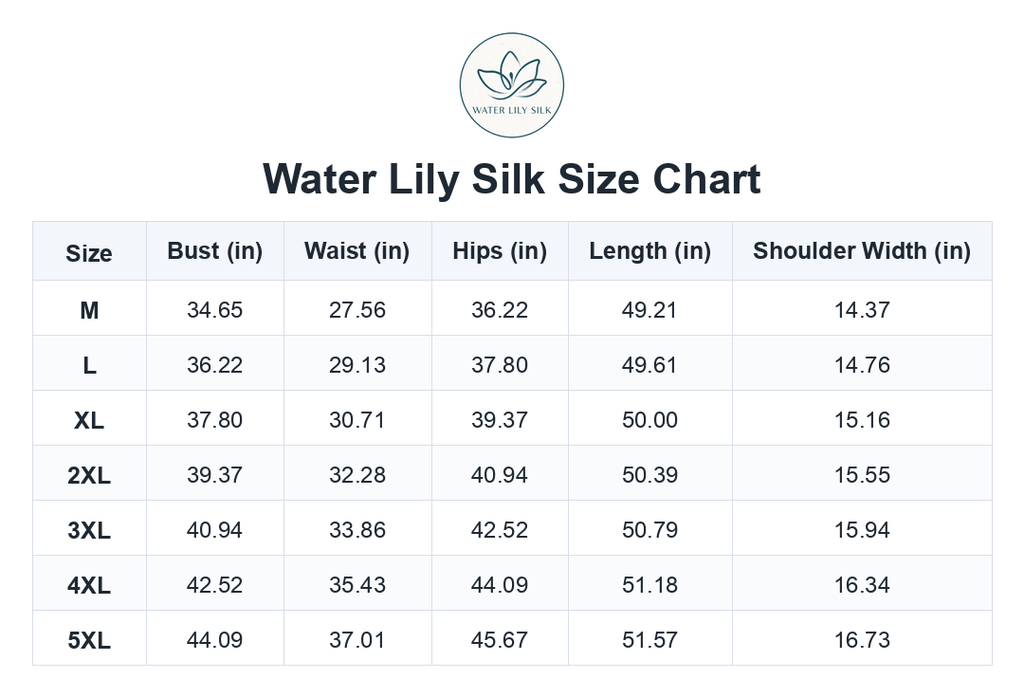This screenshot has width=1024, height=697.
Task: Click the 3XL size row label
Action: [x=89, y=530]
